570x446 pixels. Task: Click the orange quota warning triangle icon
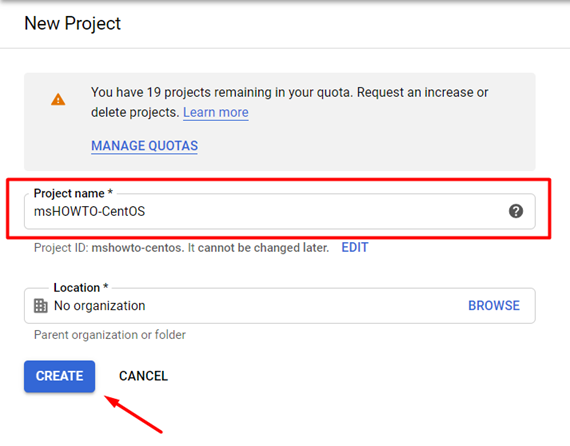[x=58, y=99]
